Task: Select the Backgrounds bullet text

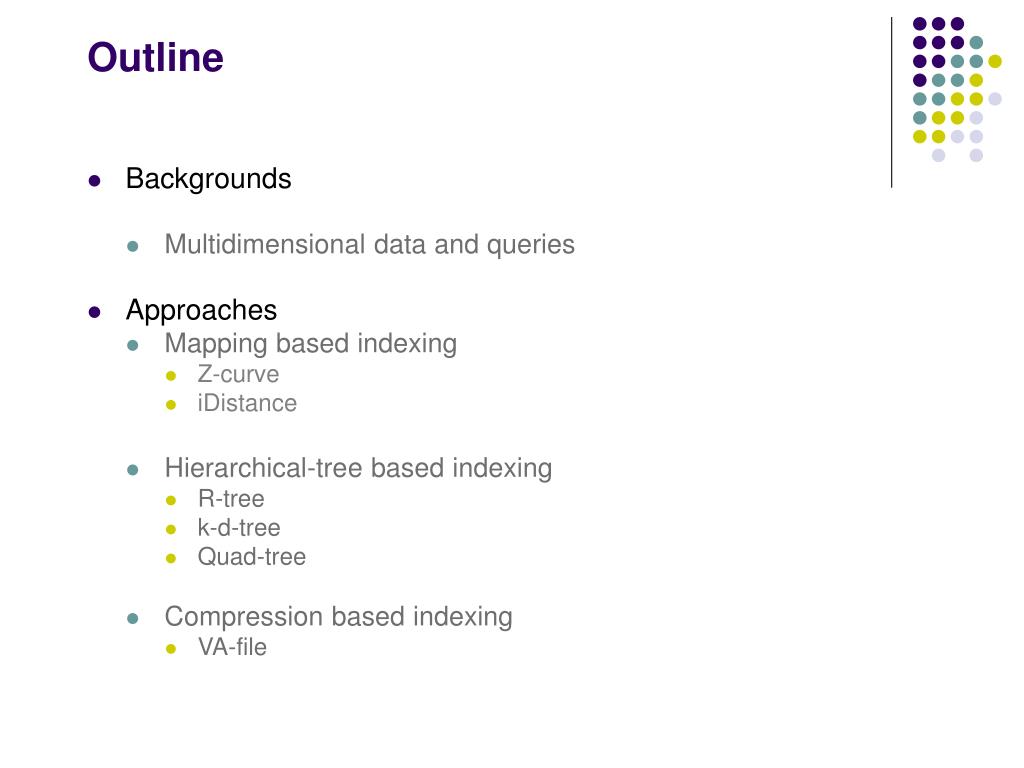Action: point(208,179)
